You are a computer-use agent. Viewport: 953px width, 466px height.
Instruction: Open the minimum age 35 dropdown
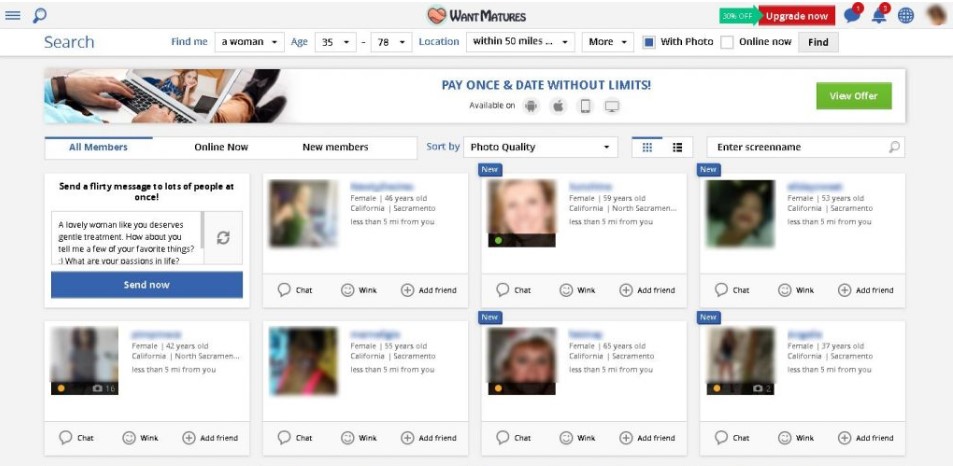335,42
